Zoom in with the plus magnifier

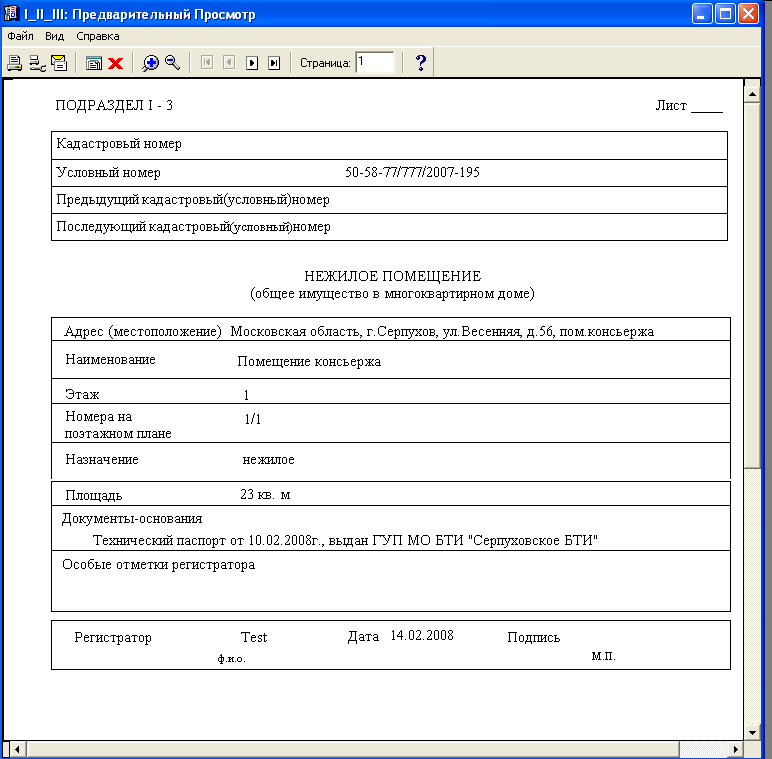[150, 63]
